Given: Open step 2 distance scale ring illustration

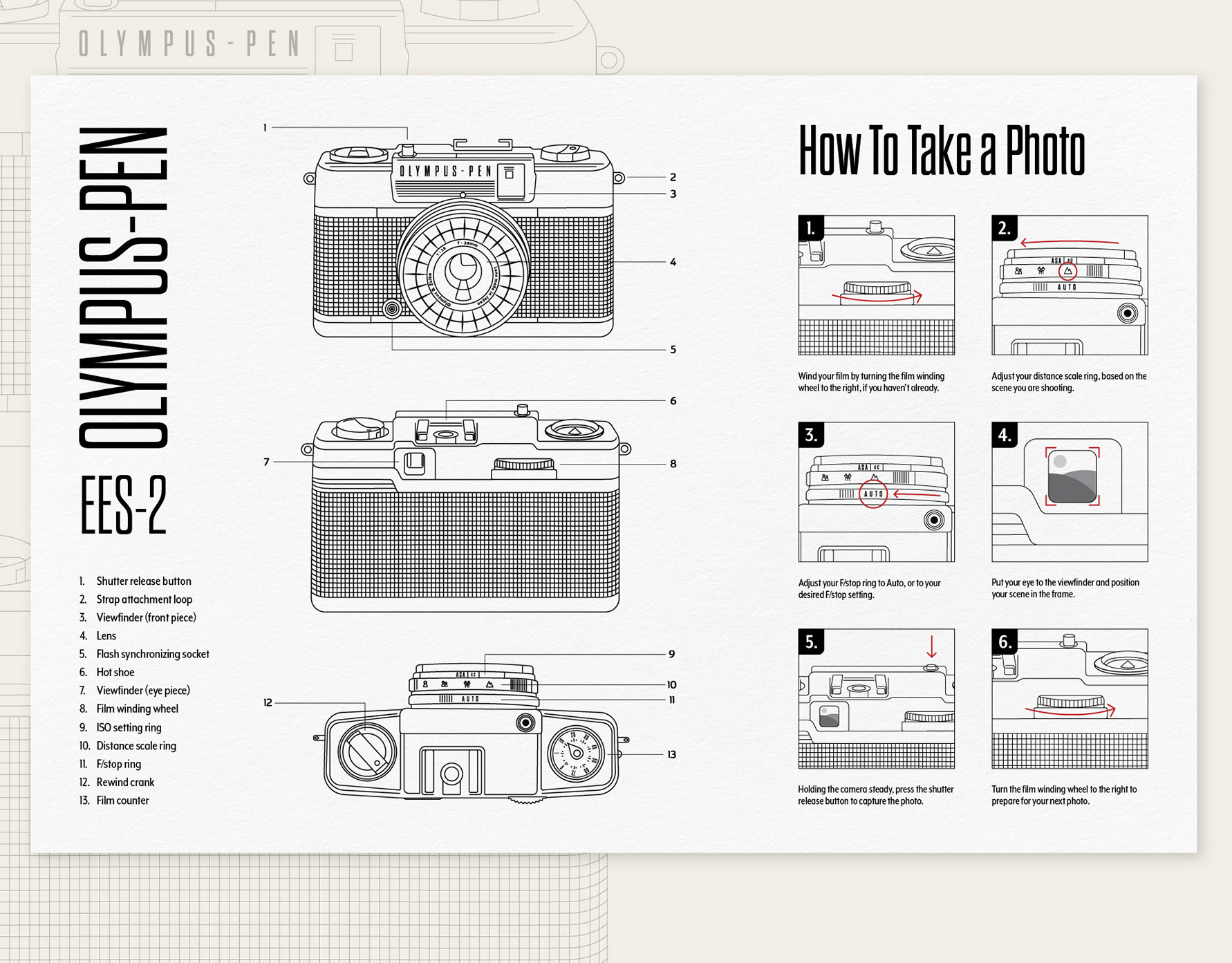Looking at the screenshot, I should [1070, 285].
